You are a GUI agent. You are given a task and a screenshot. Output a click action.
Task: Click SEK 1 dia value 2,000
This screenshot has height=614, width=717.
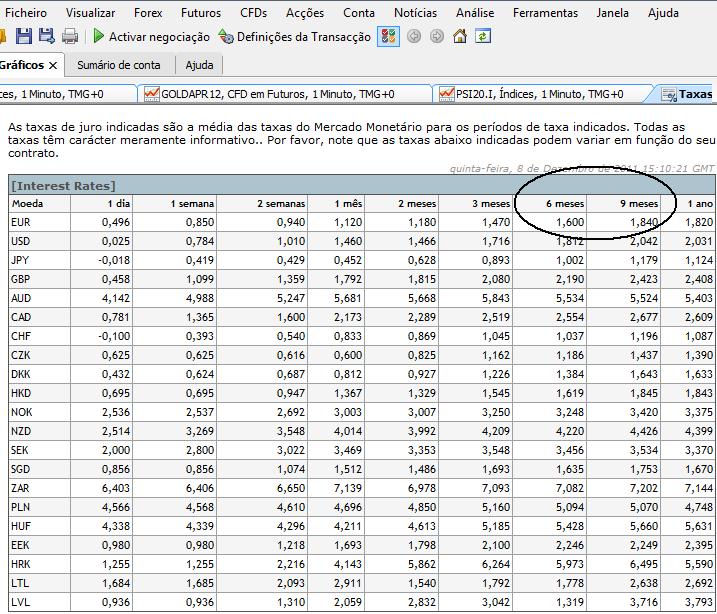coord(116,450)
